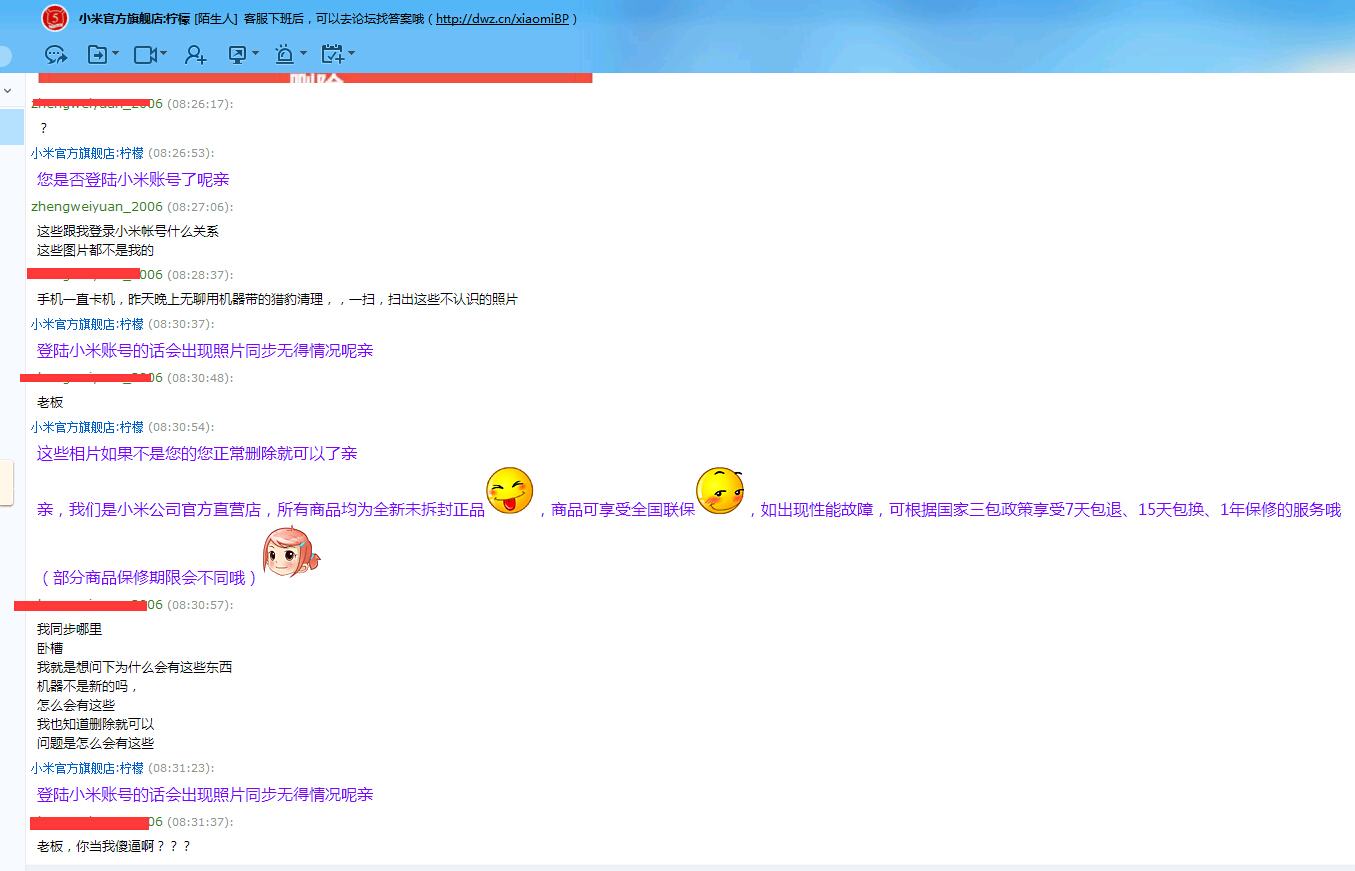The width and height of the screenshot is (1355, 871).
Task: Click the add friend icon
Action: (196, 55)
